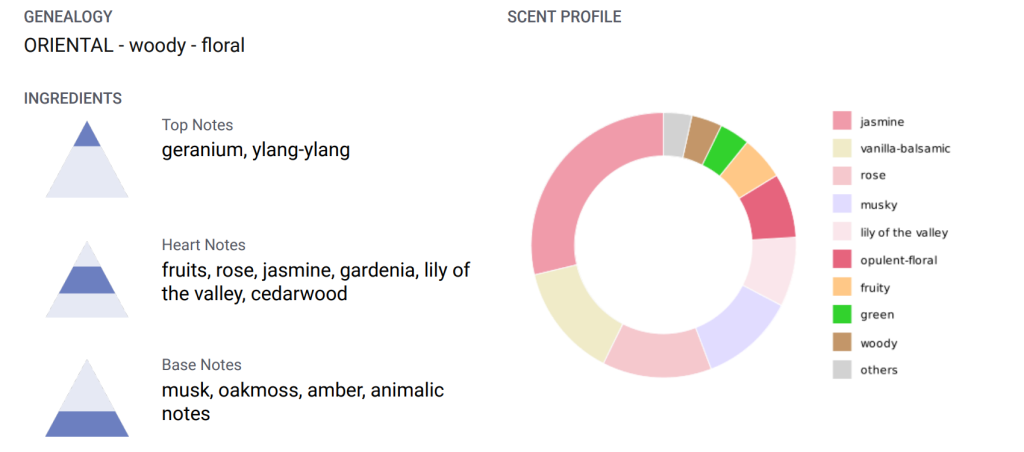Screen dimensions: 1024x452
Task: Click the SCENT PROFILE heading
Action: [564, 17]
